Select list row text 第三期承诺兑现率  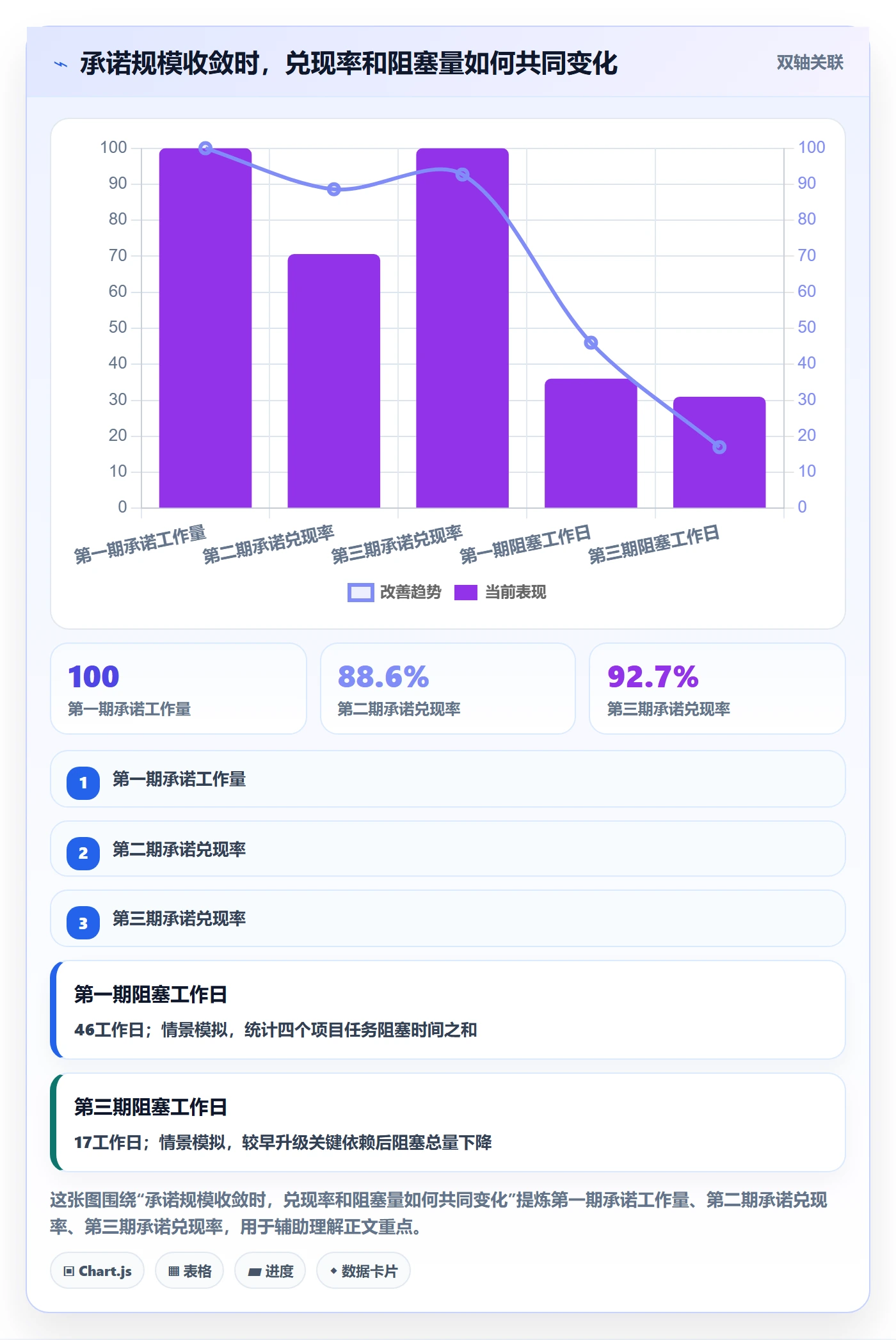(x=179, y=919)
